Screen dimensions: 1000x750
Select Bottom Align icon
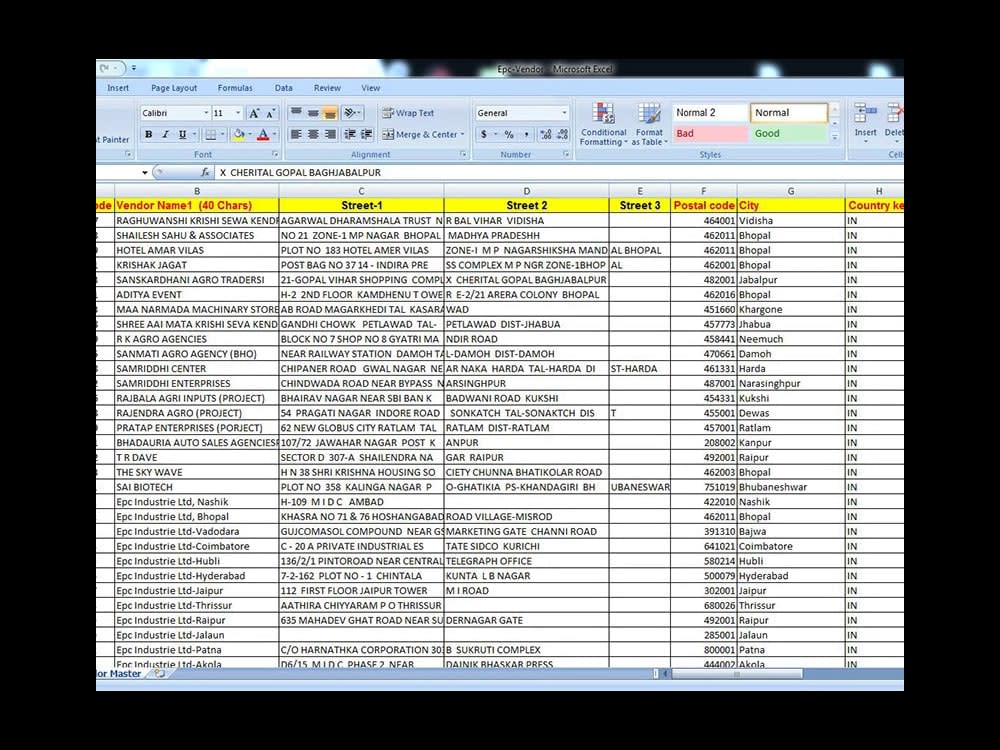pyautogui.click(x=330, y=113)
